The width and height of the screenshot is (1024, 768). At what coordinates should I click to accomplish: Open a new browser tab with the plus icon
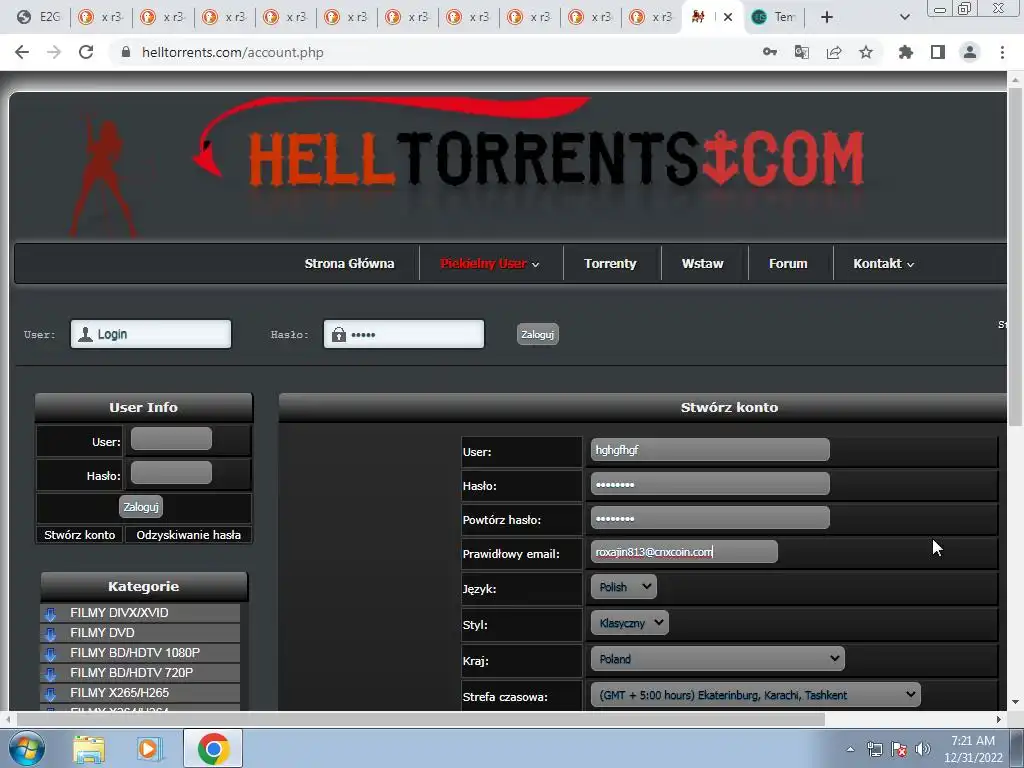click(827, 17)
